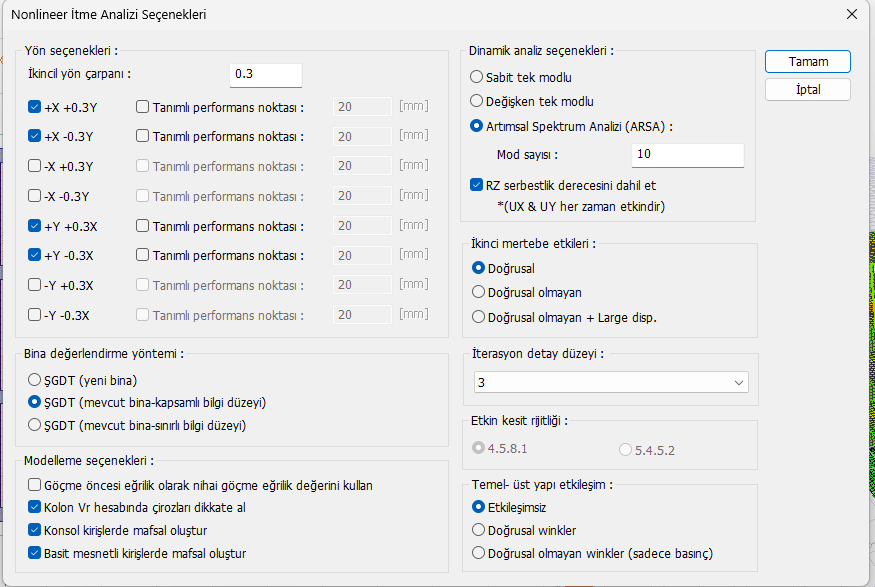Close the Nonlineer İtme Analizi dialog
875x587 pixels.
851,14
